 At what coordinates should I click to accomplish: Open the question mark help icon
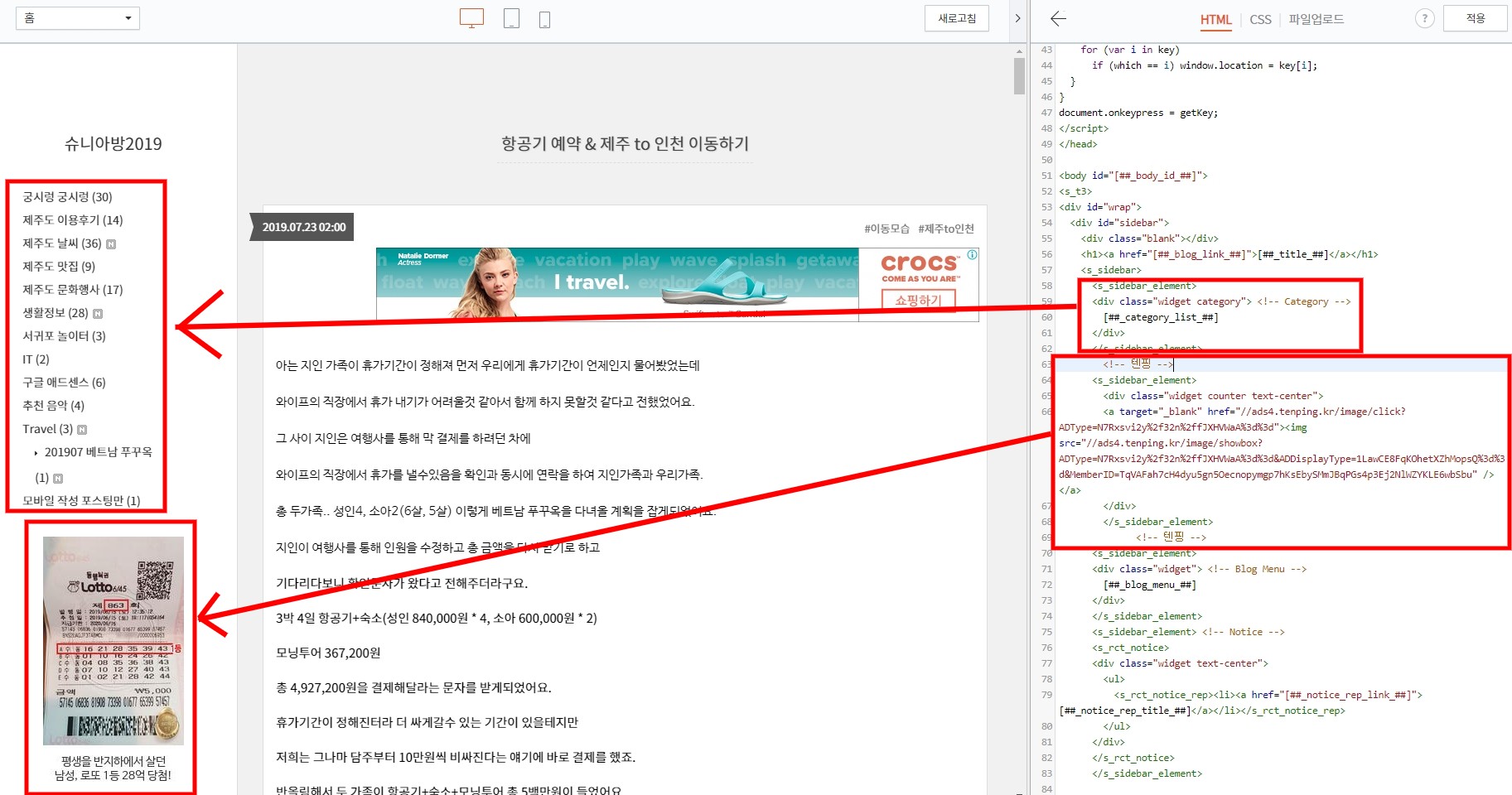point(1424,18)
